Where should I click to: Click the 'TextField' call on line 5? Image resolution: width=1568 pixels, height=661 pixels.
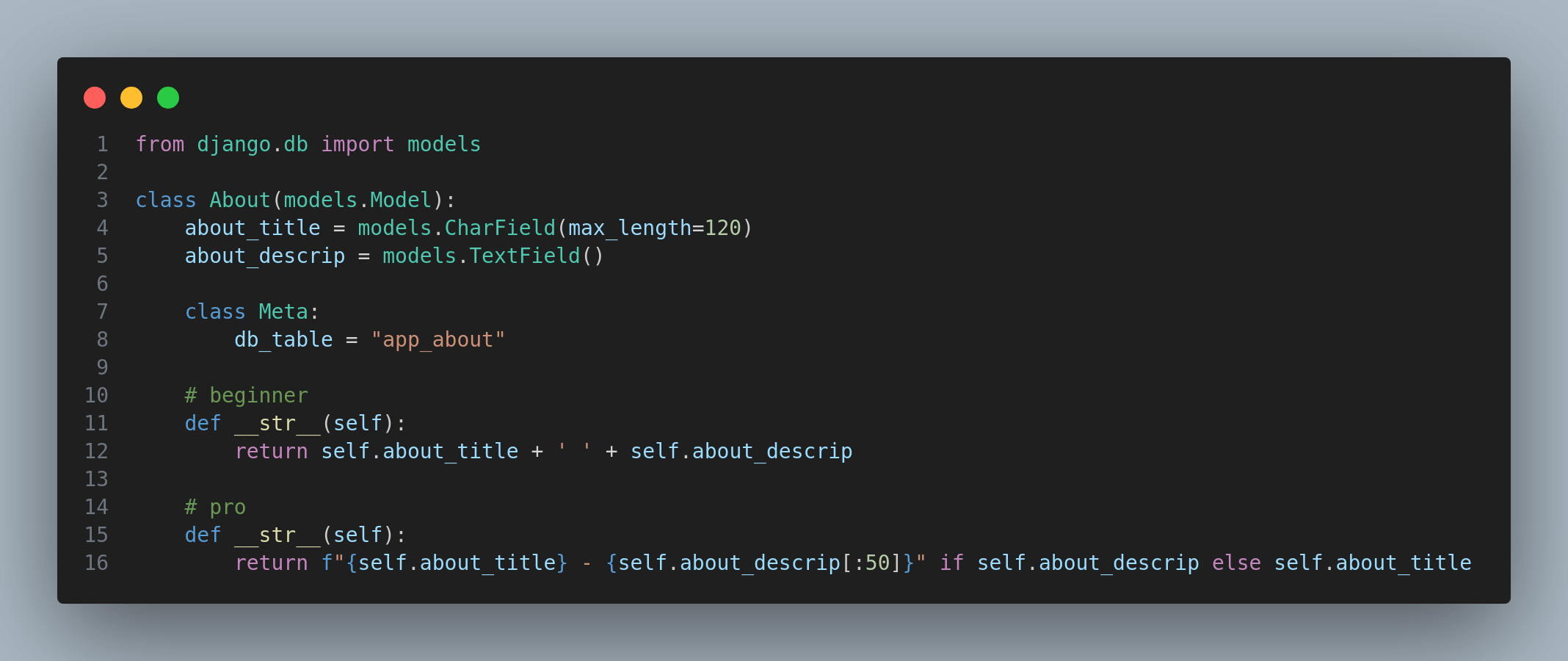[x=525, y=256]
